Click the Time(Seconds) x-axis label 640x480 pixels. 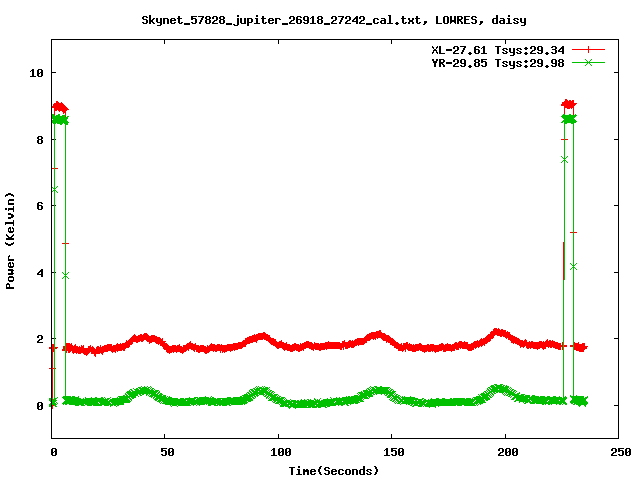pyautogui.click(x=333, y=471)
